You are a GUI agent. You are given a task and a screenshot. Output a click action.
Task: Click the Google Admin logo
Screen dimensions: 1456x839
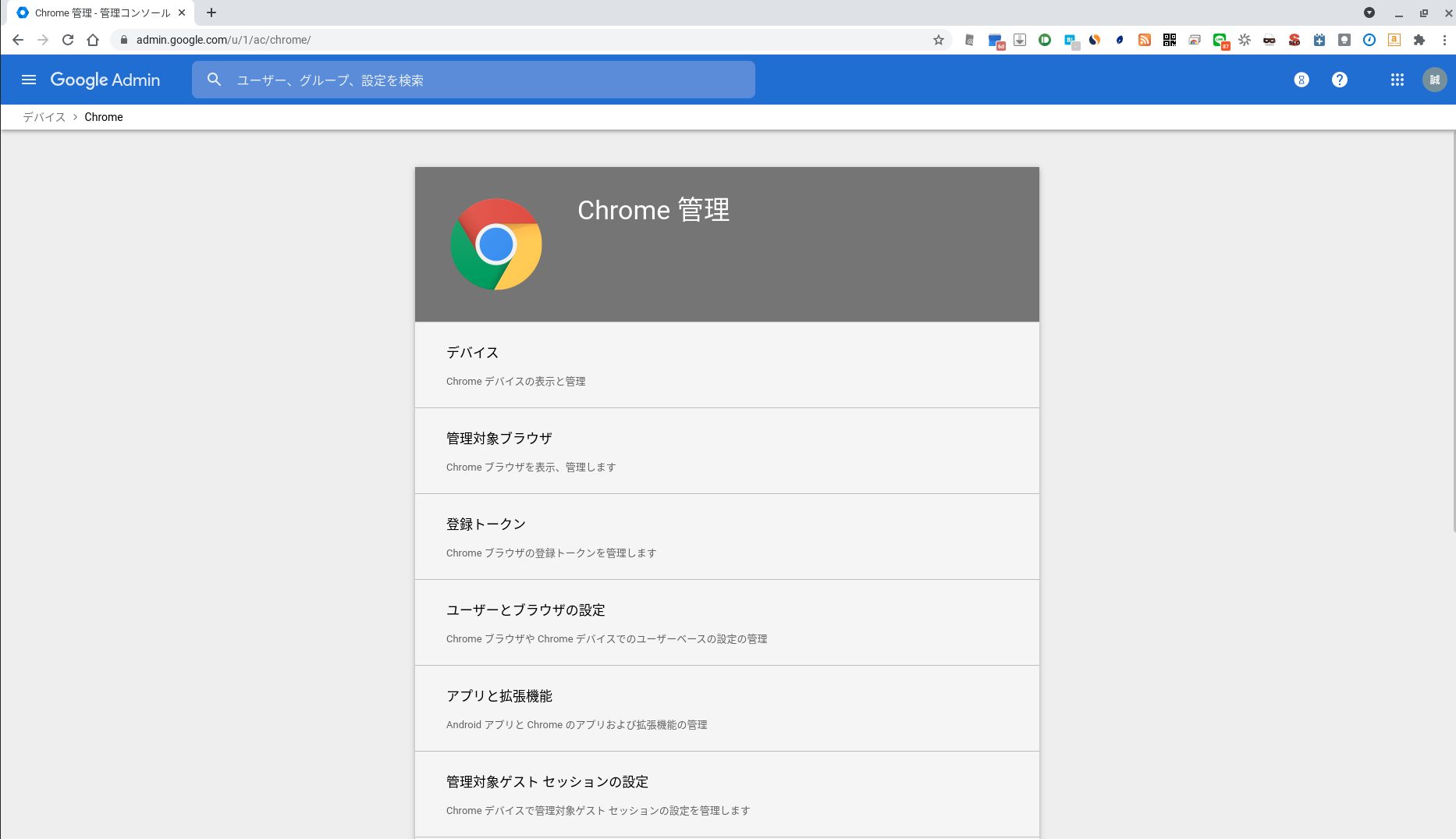click(105, 80)
